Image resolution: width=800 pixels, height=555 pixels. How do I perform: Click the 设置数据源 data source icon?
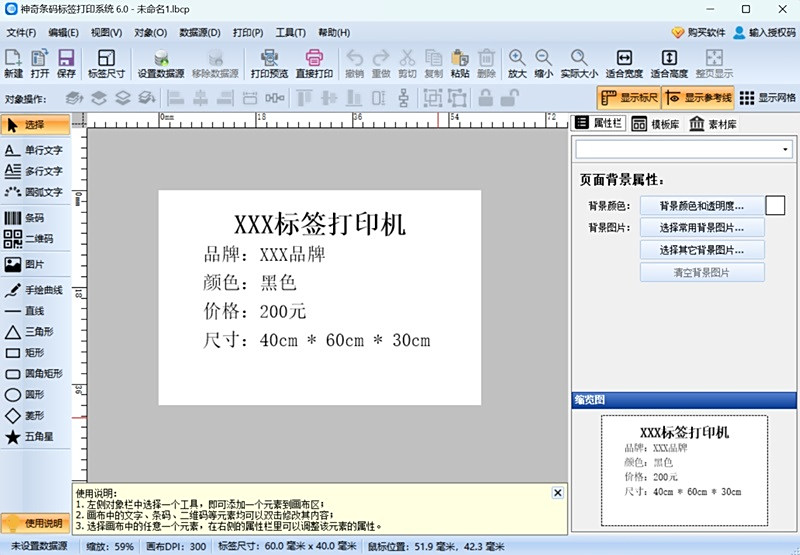(161, 64)
